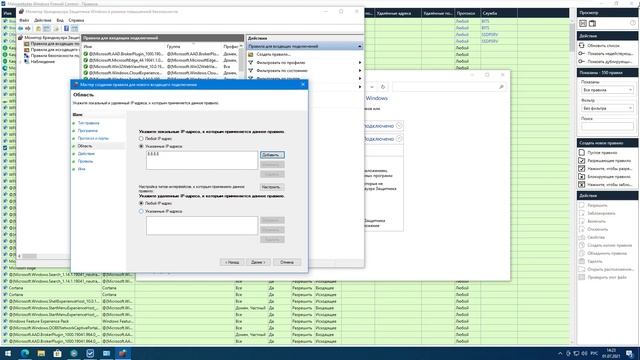Select local Указанные IP-адреса radio button
The height and width of the screenshot is (360, 640).
coord(141,146)
